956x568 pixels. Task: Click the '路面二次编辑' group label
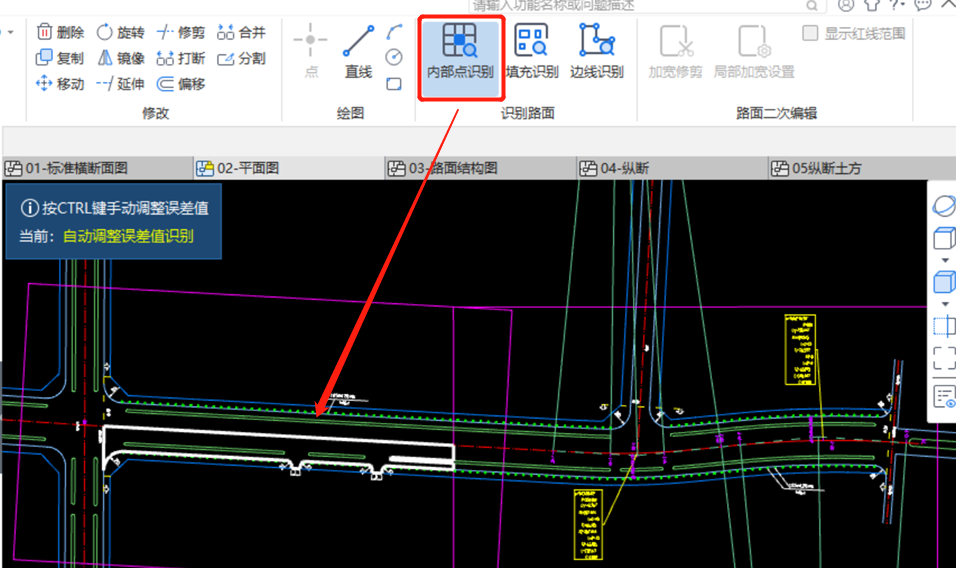coord(776,113)
